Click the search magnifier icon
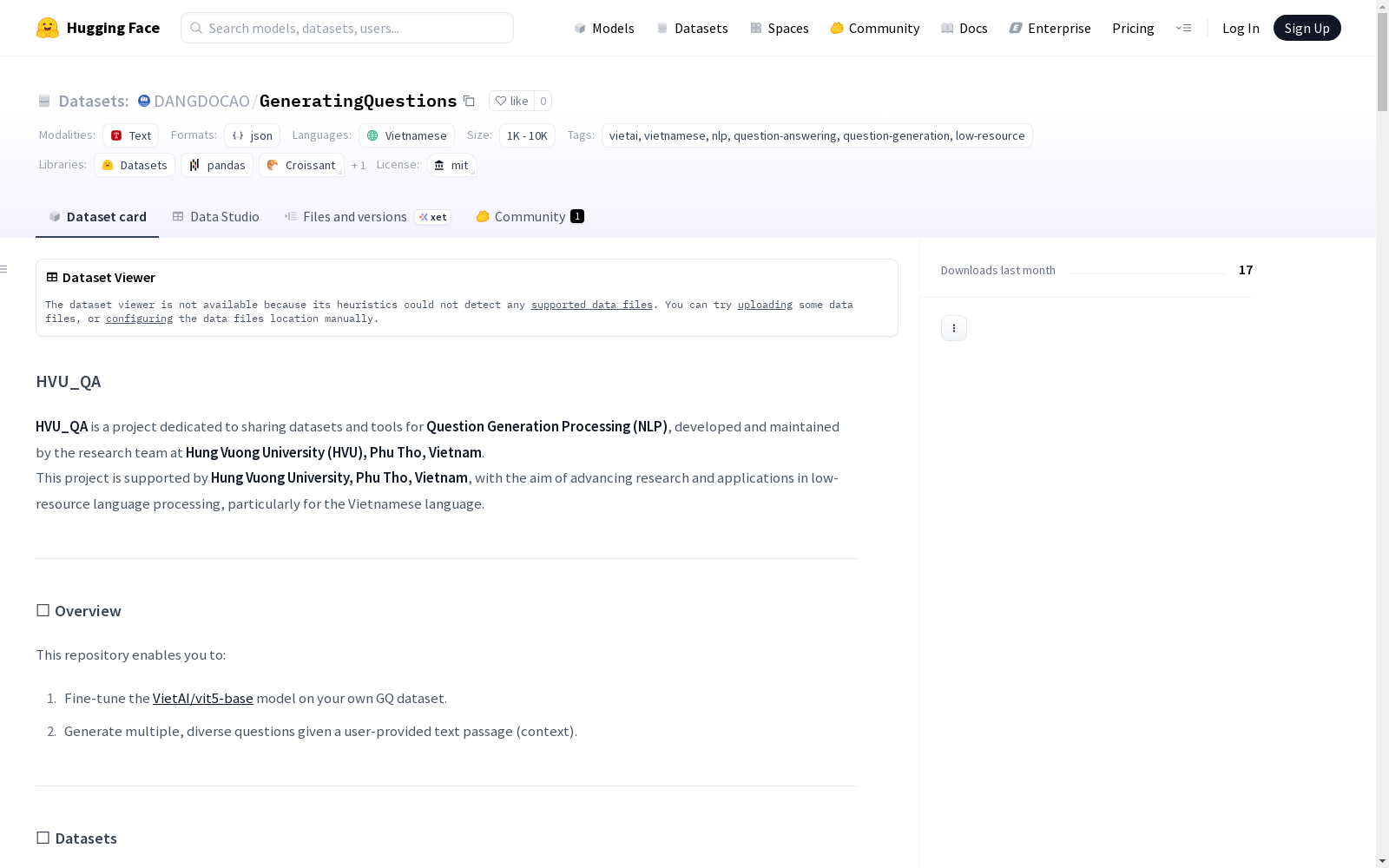Screen dimensions: 1389x868 tap(196, 28)
